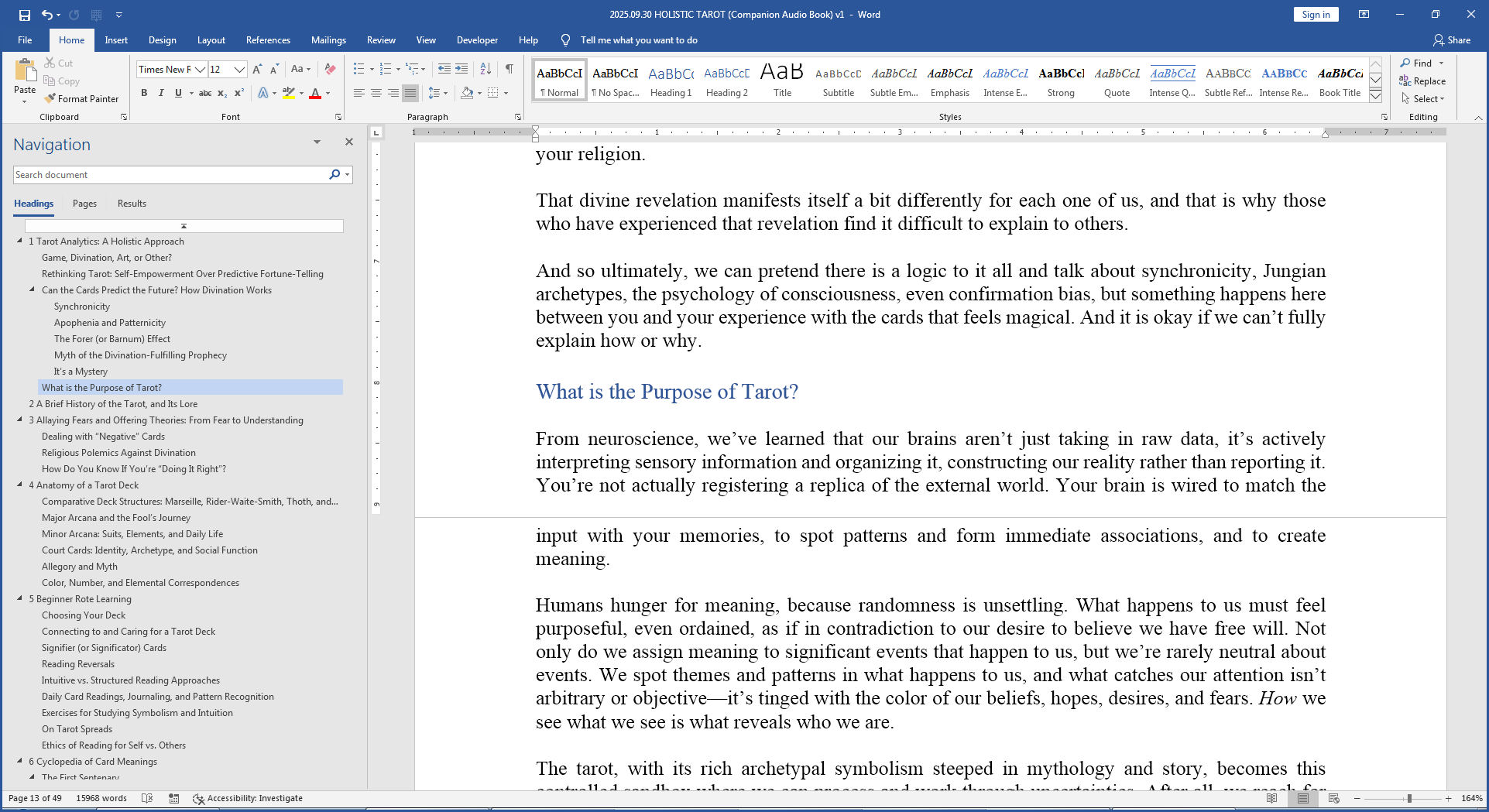Toggle show/hide paragraph marks
The image size is (1489, 812).
coord(509,69)
